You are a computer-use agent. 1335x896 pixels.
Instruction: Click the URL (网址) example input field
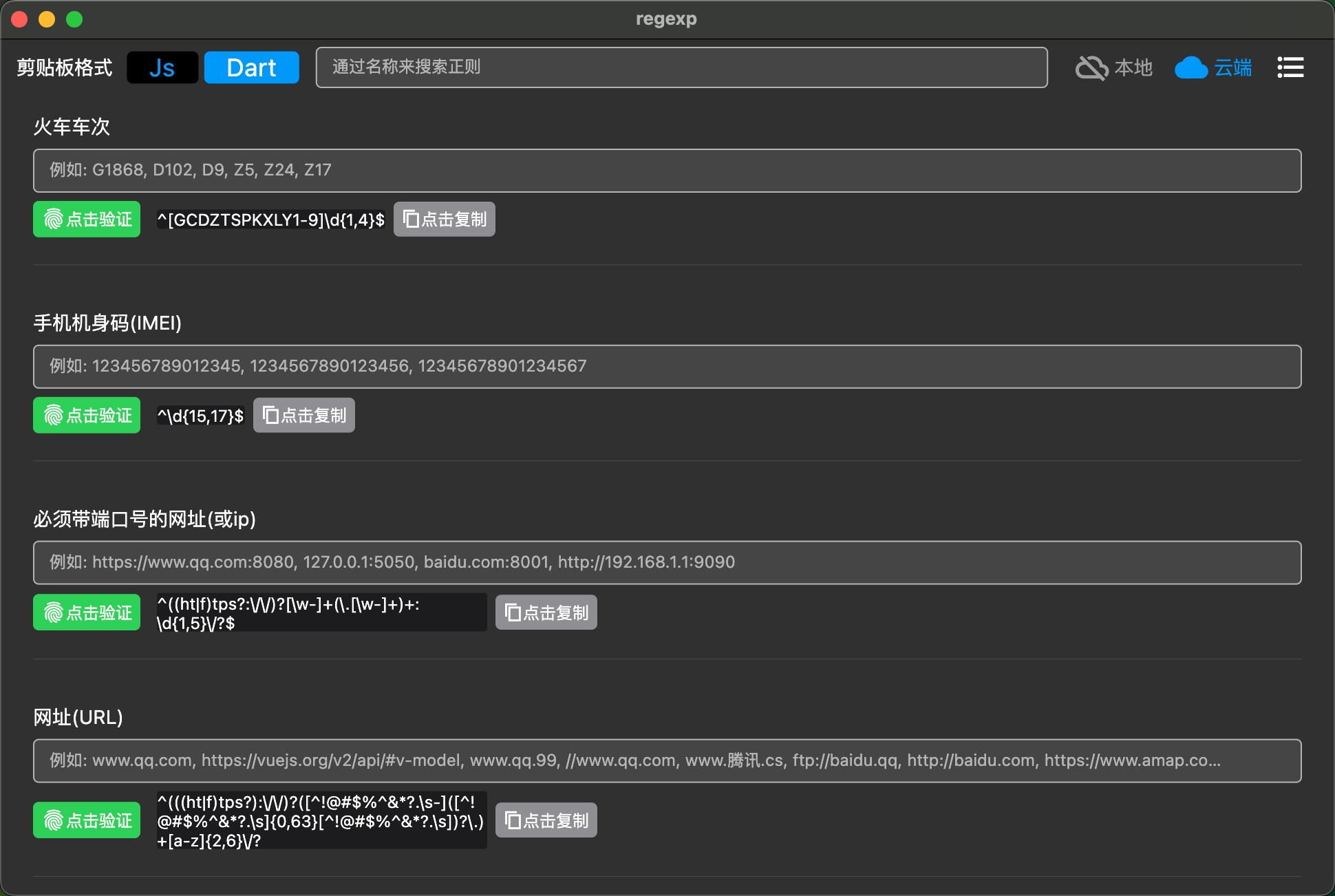point(667,760)
